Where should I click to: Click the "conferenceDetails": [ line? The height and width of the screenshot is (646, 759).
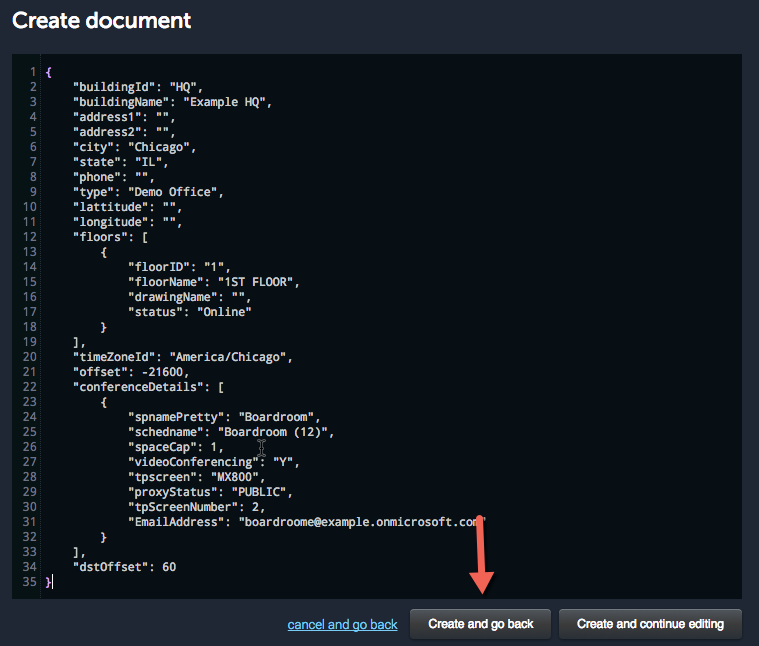148,387
